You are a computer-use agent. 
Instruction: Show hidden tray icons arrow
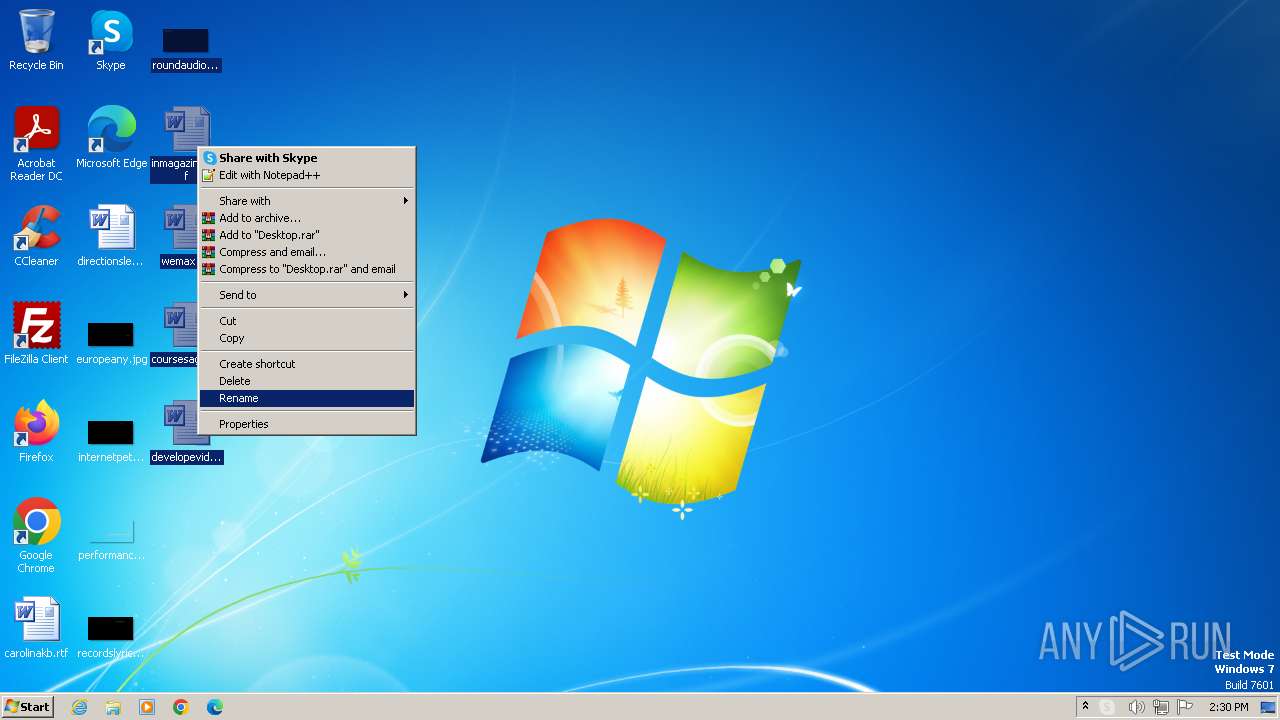1085,706
